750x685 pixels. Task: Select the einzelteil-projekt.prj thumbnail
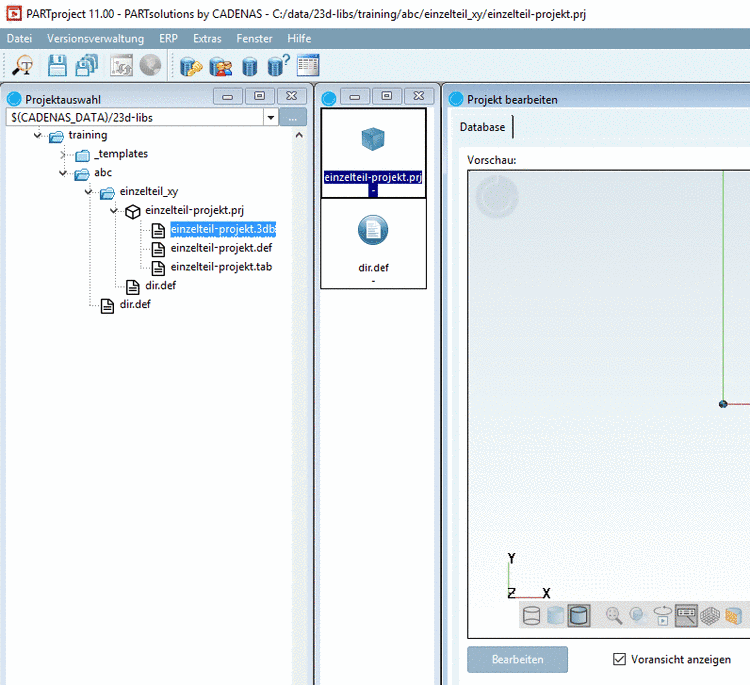click(x=373, y=153)
